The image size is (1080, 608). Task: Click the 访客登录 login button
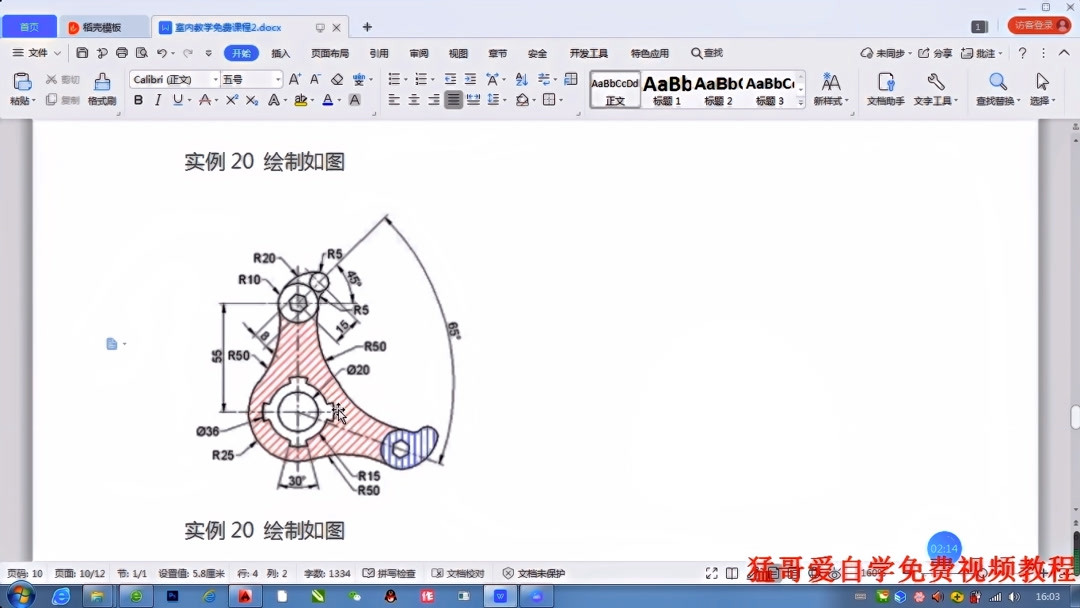click(x=1040, y=24)
